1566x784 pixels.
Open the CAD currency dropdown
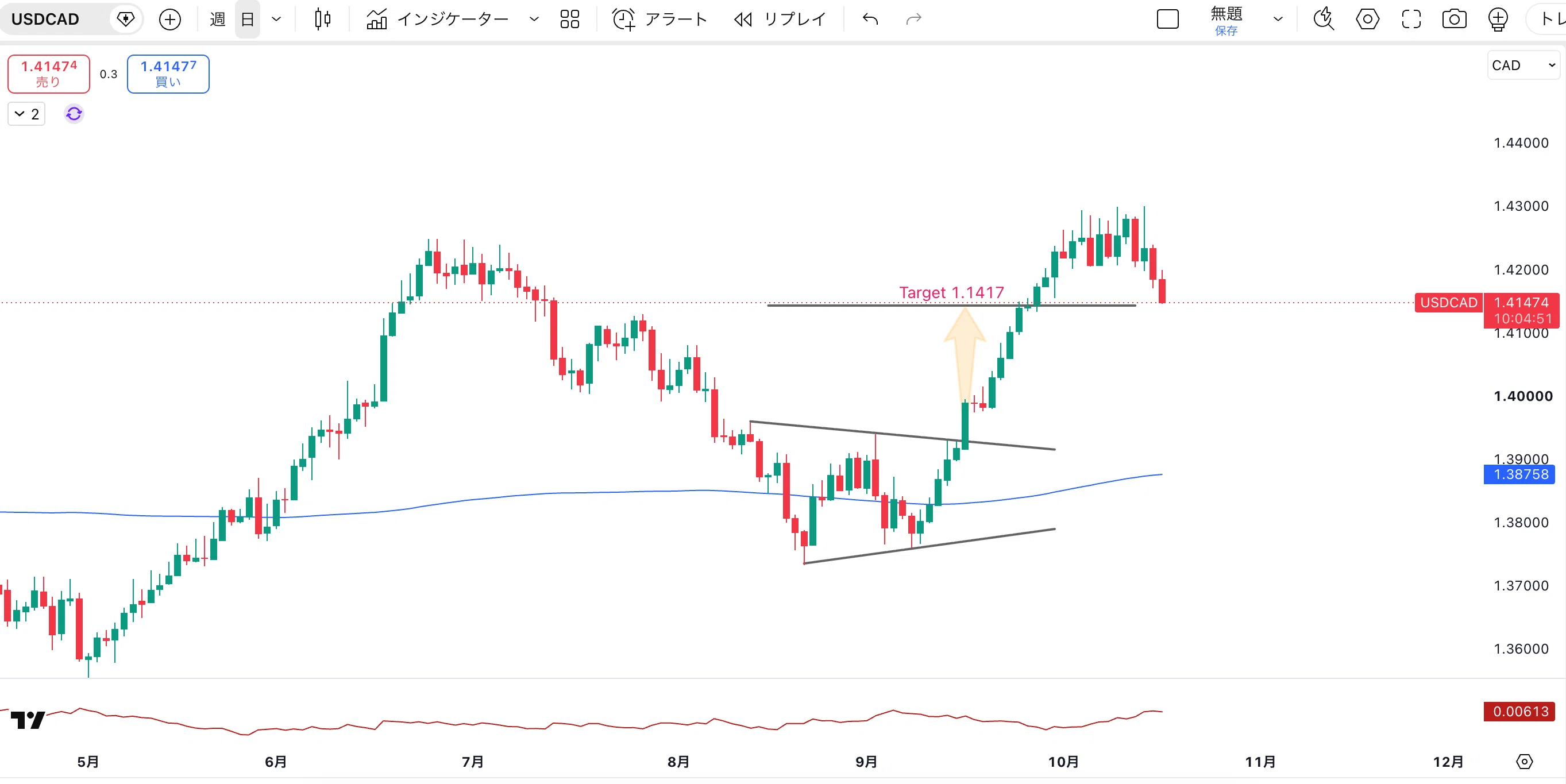tap(1523, 65)
